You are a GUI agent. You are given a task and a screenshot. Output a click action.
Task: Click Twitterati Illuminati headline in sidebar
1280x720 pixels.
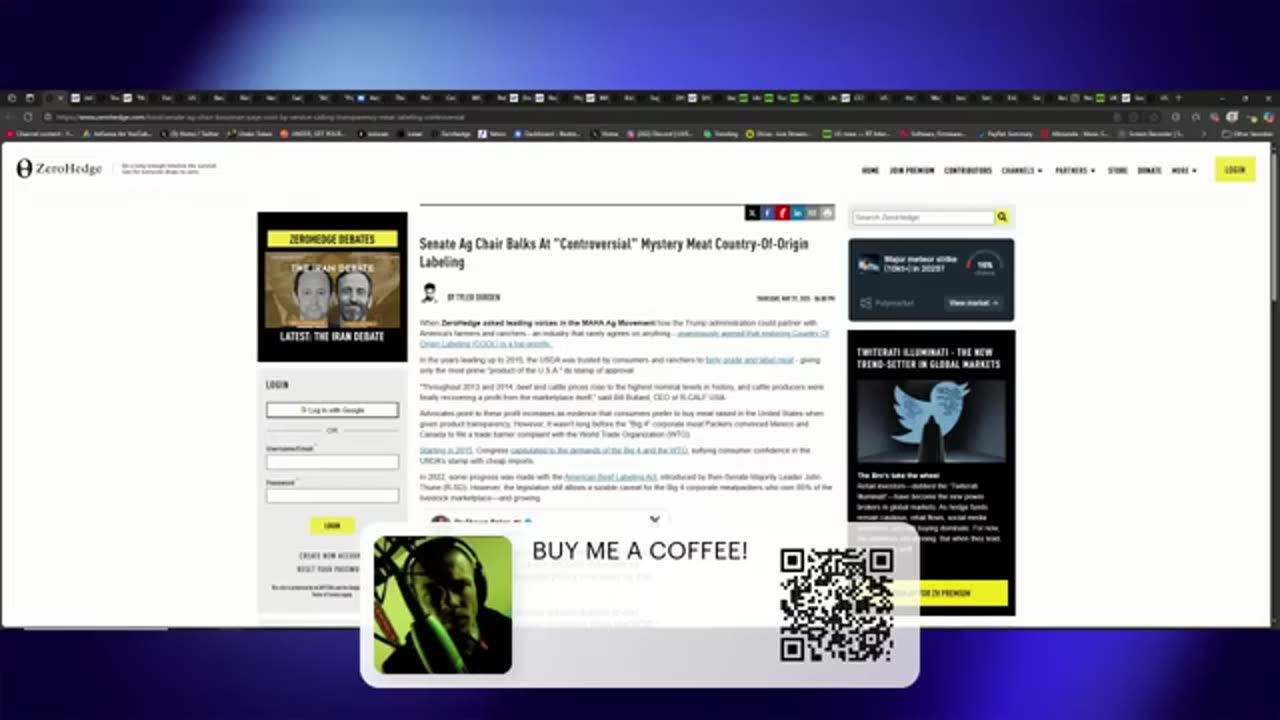pos(928,359)
